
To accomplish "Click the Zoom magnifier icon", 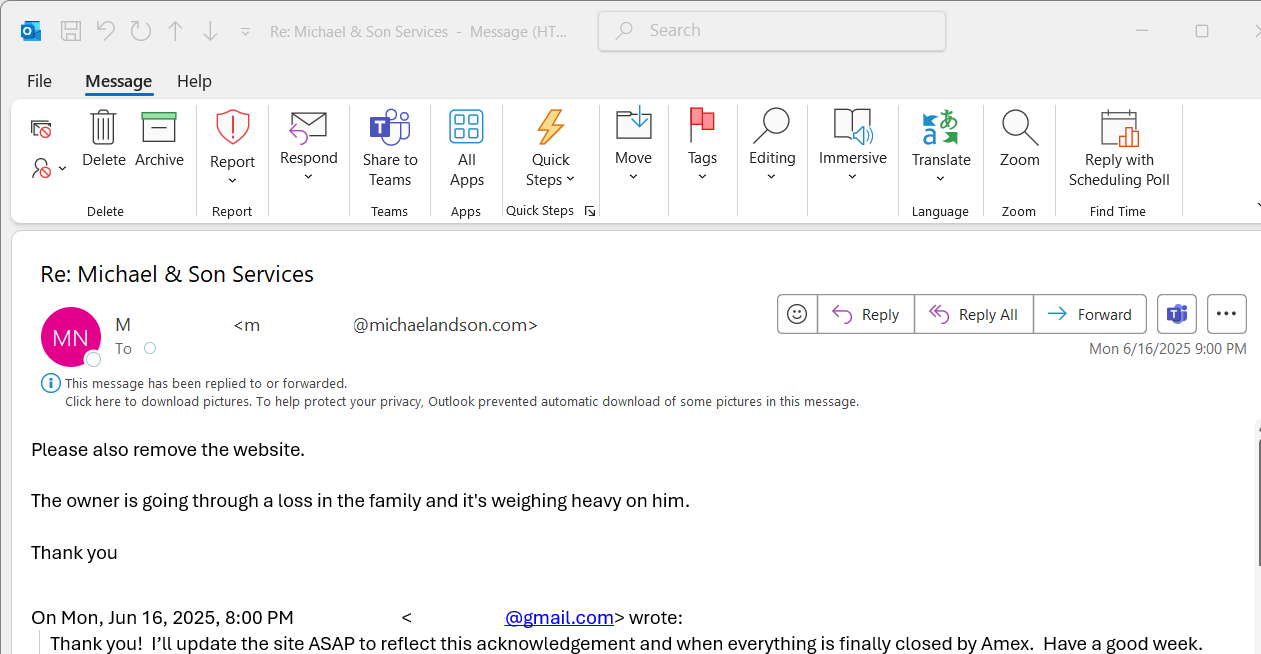I will coord(1019,129).
